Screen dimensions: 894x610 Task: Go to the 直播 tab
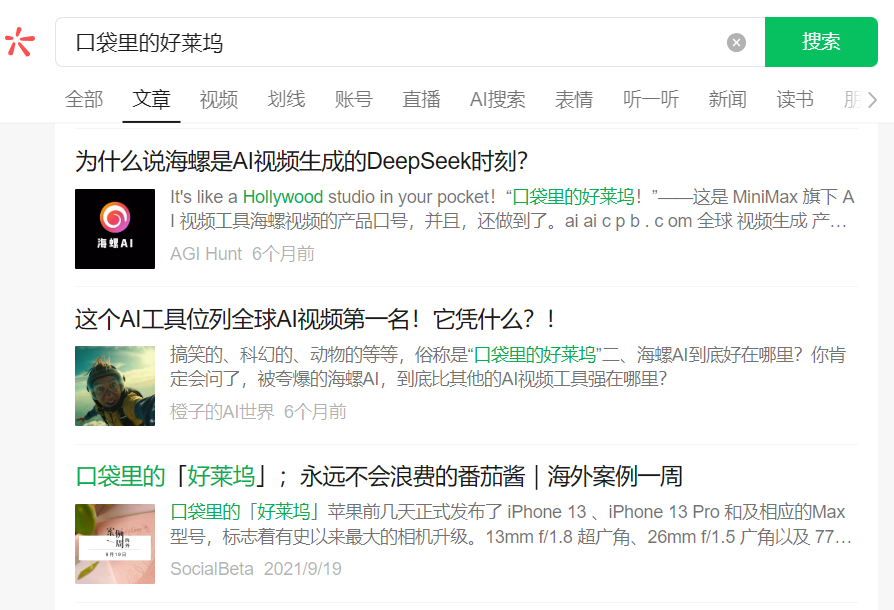421,100
